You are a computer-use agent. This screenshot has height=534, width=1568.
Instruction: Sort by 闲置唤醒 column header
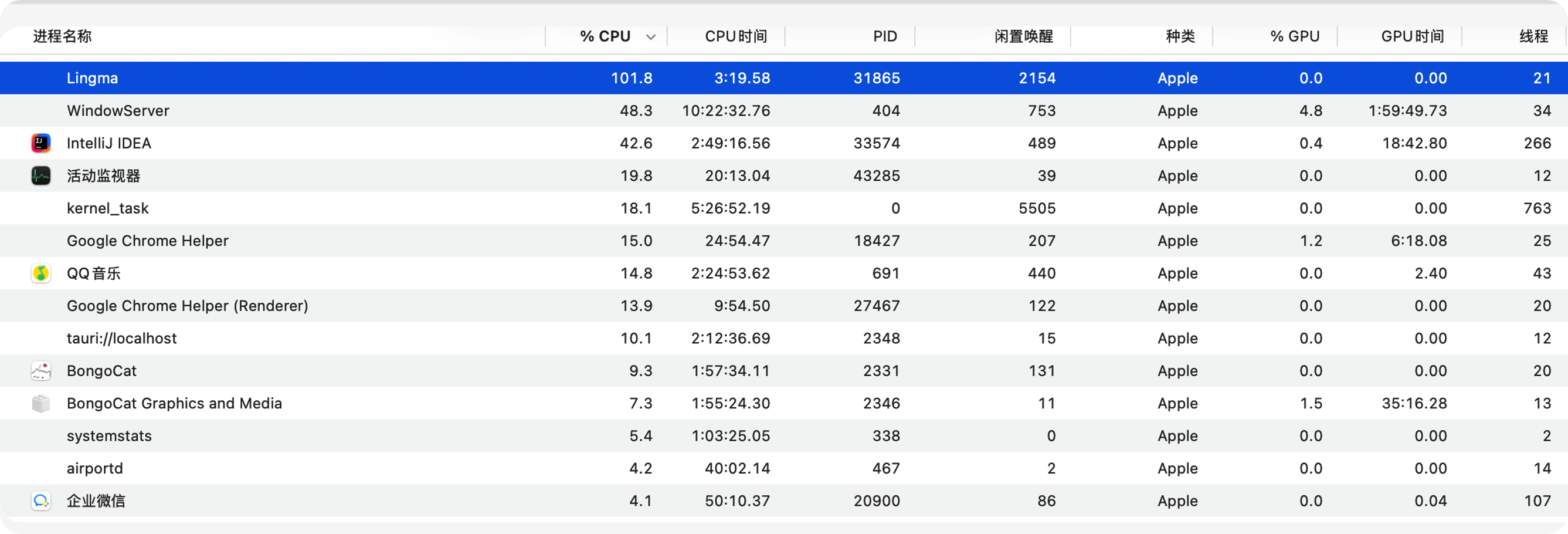click(x=1024, y=36)
